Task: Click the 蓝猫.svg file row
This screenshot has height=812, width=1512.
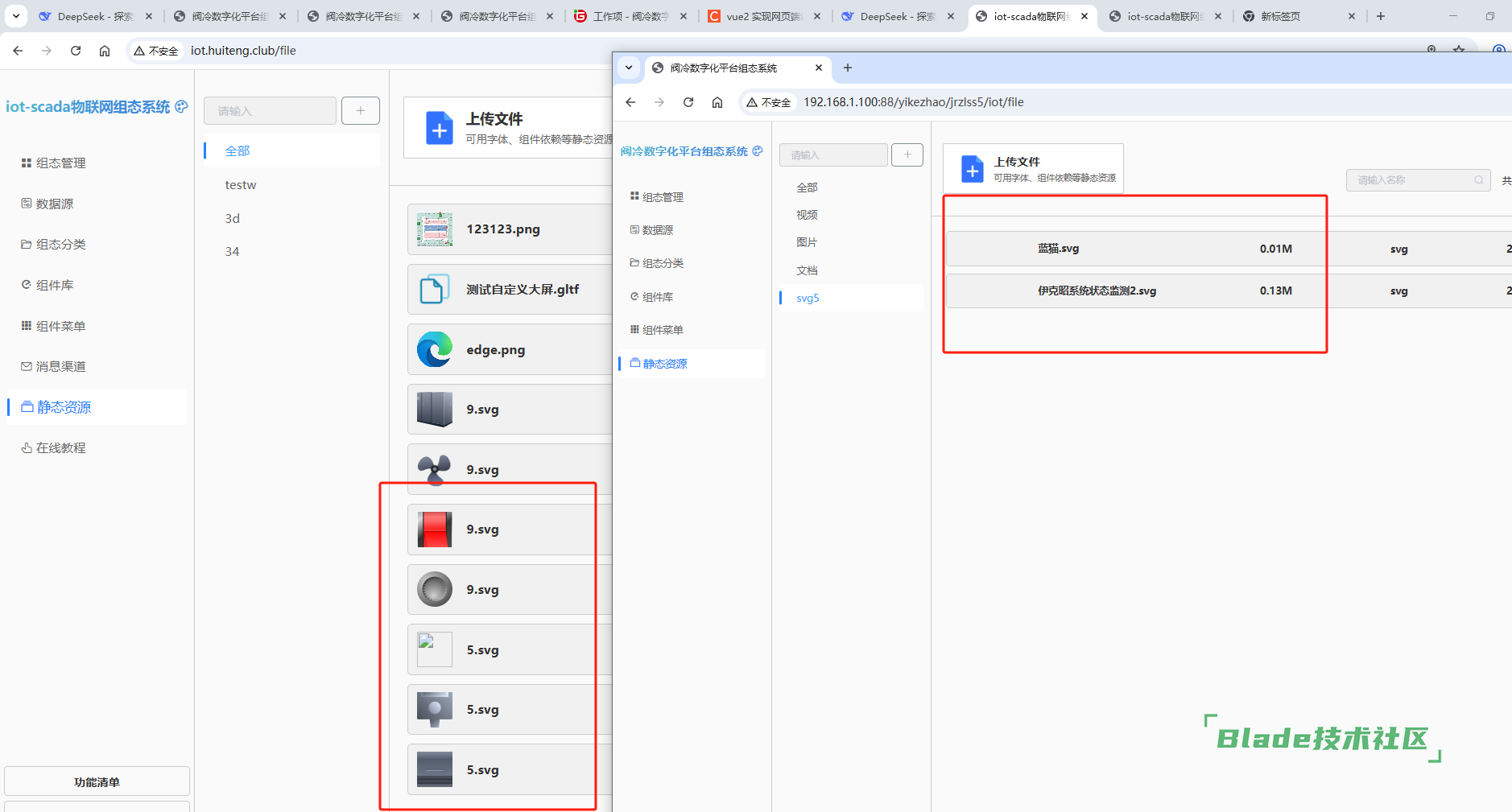Action: [1229, 249]
